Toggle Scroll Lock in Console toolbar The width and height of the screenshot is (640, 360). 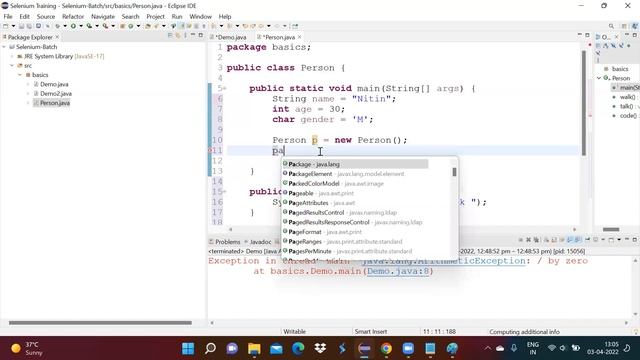point(554,240)
